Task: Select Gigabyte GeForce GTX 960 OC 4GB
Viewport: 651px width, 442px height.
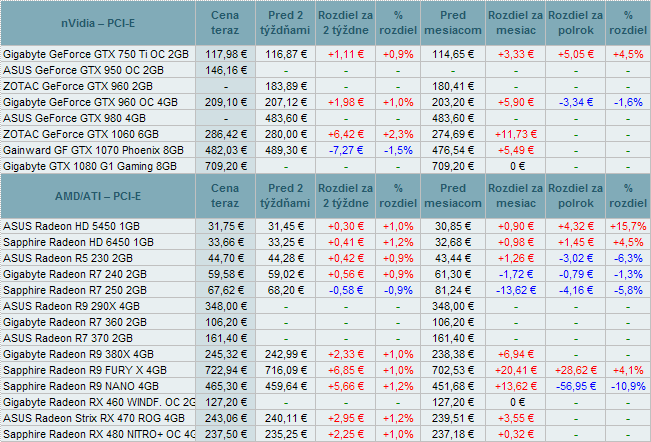Action: click(91, 102)
